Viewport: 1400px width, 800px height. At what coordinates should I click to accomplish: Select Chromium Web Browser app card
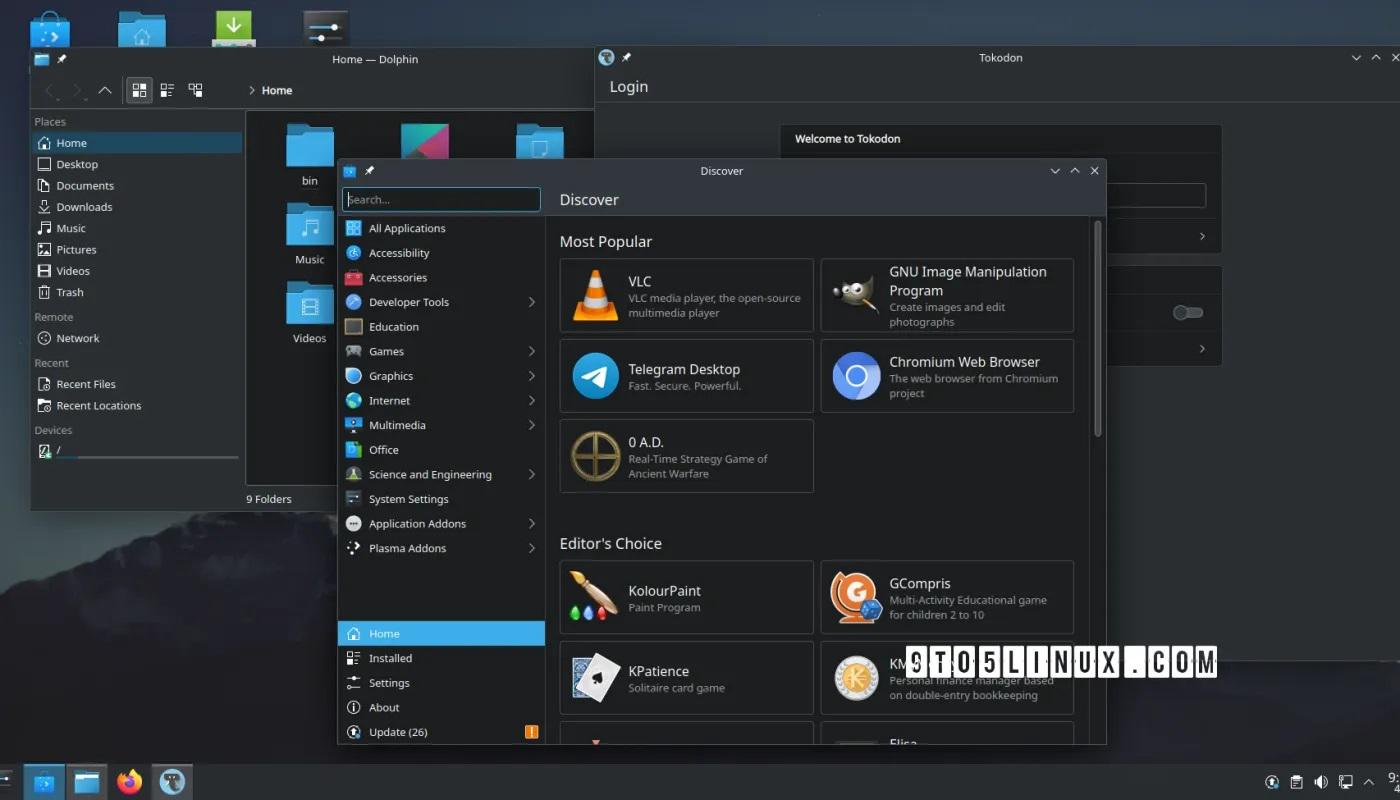946,376
